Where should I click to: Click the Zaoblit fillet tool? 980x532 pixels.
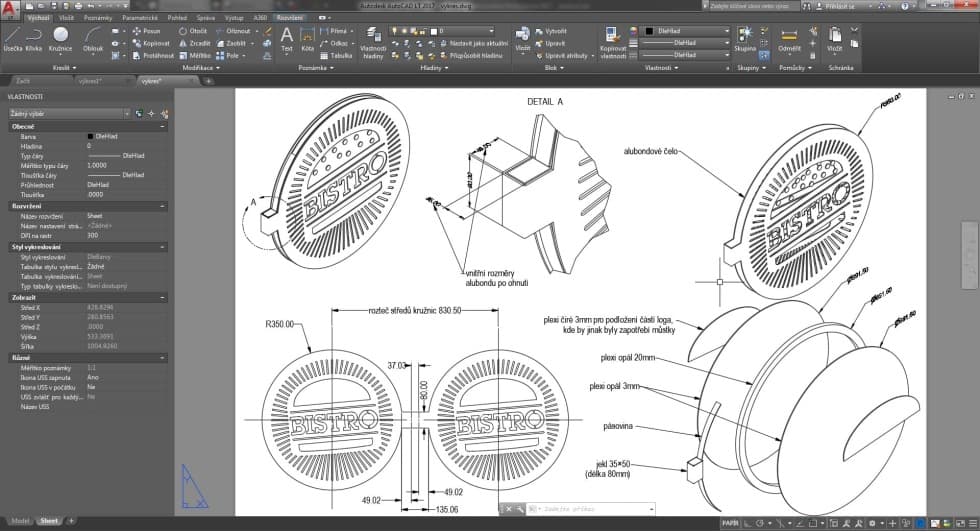coord(231,44)
